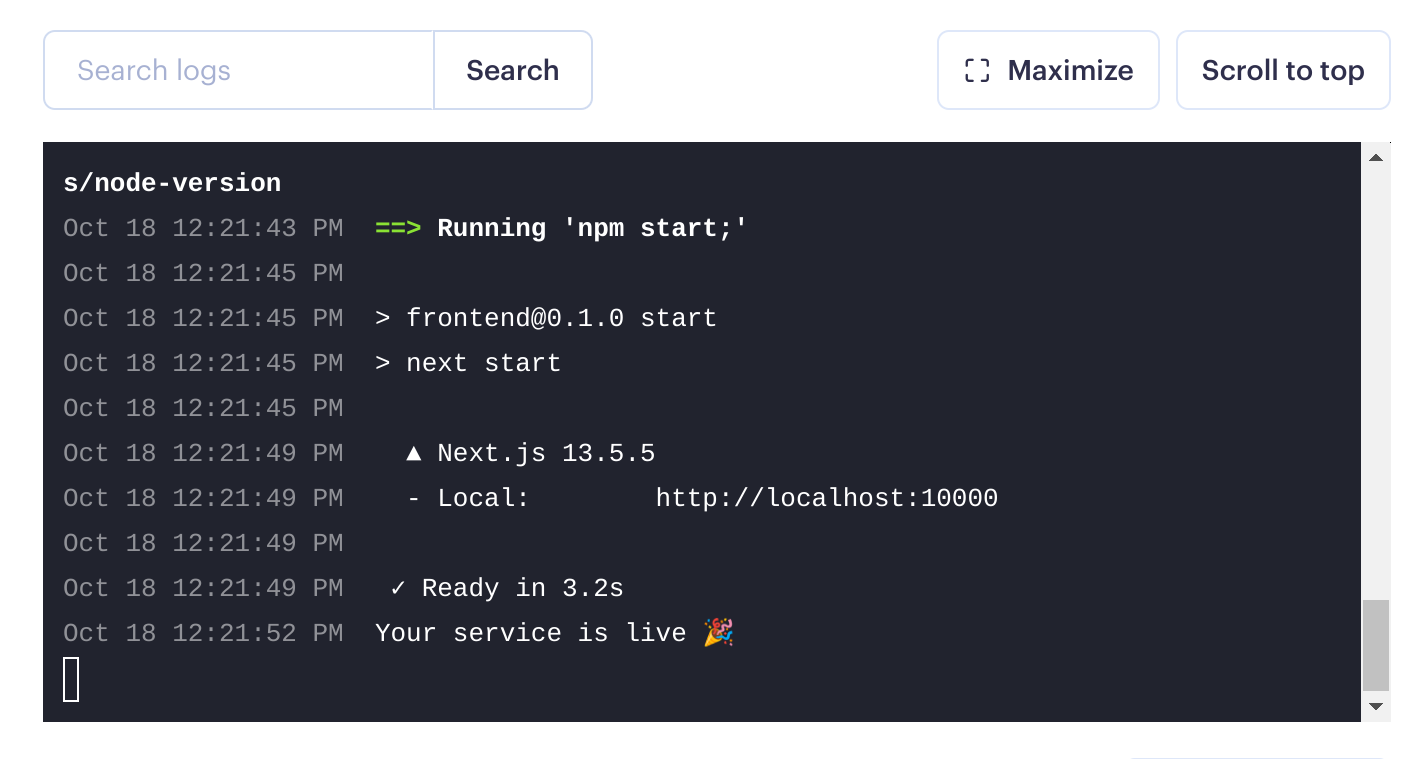Click the party popper emoji
This screenshot has height=759, width=1408.
pos(718,632)
